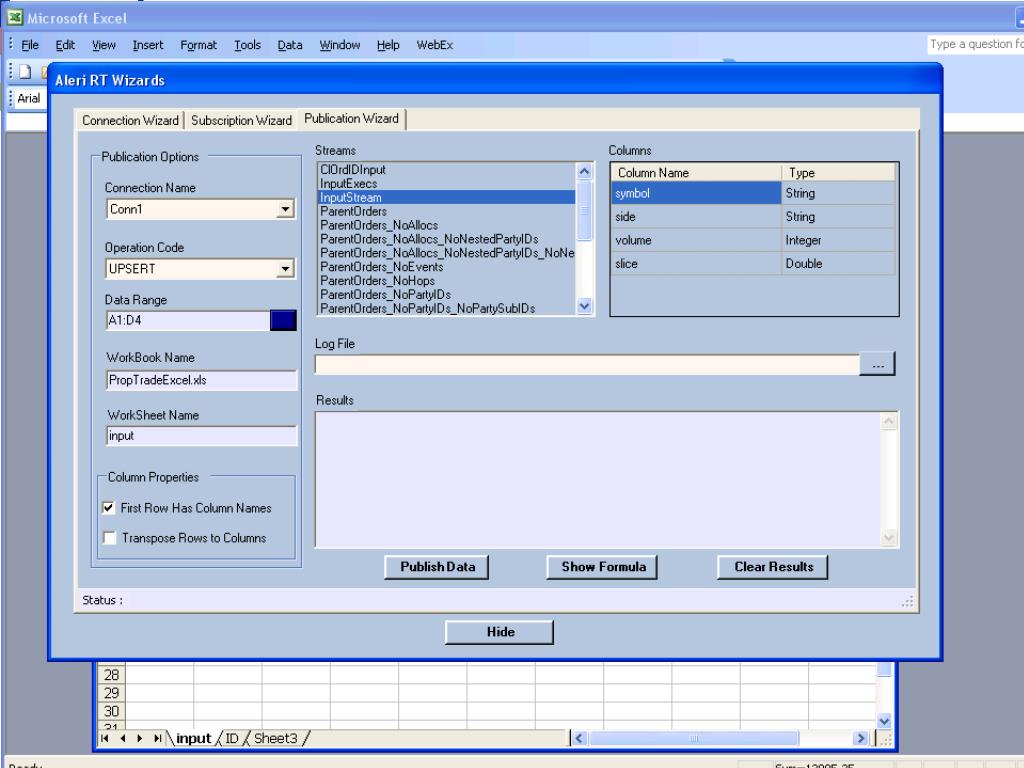Click Excel horizontal scrollbar left arrow
This screenshot has width=1024, height=768.
[x=579, y=738]
